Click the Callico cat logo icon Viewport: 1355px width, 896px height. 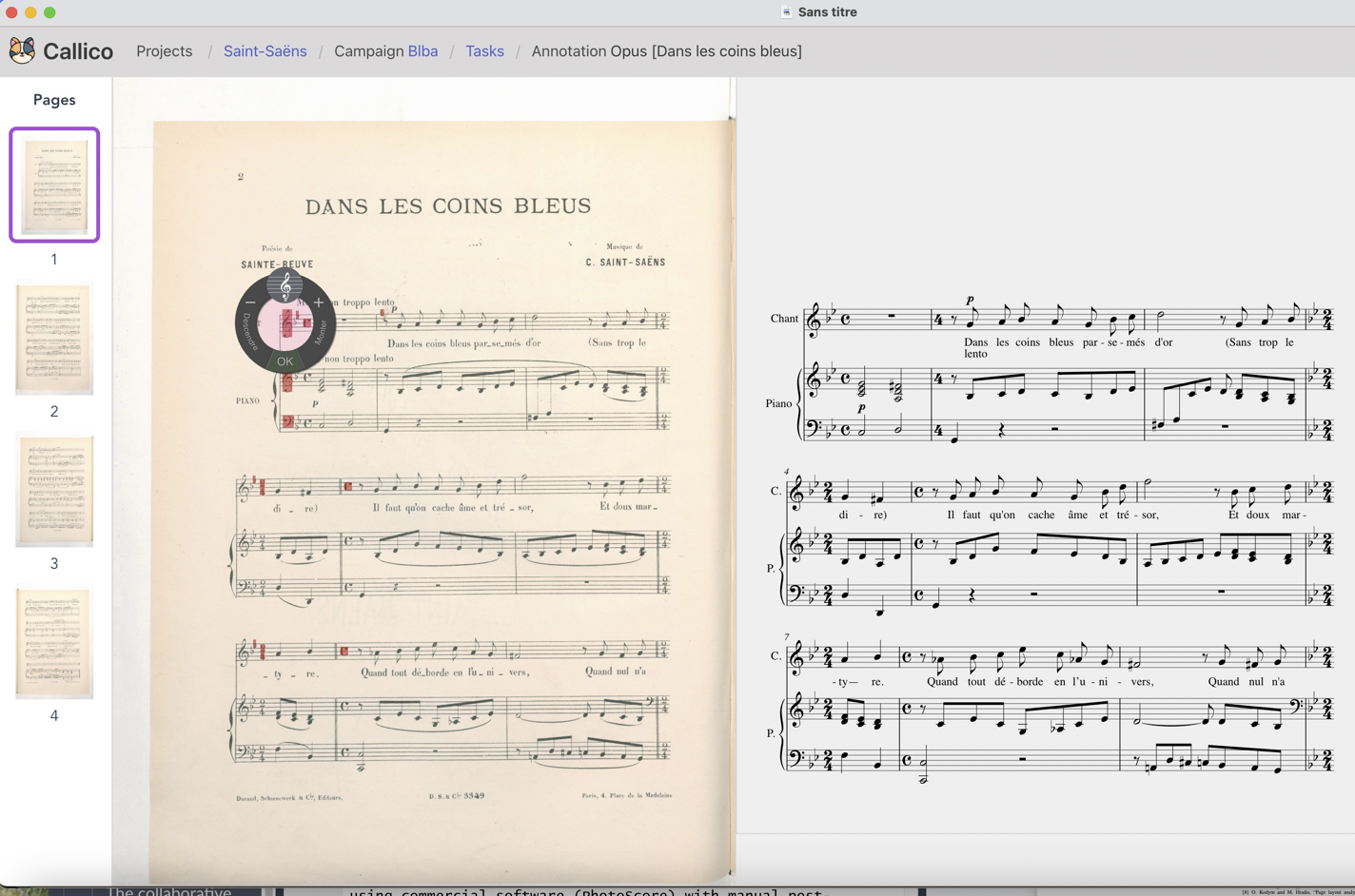coord(22,50)
